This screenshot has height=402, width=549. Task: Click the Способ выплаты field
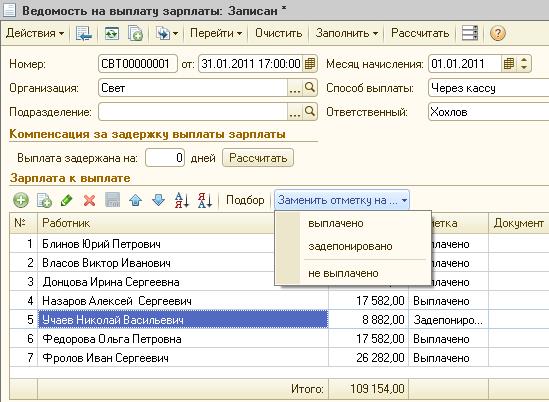pos(488,88)
